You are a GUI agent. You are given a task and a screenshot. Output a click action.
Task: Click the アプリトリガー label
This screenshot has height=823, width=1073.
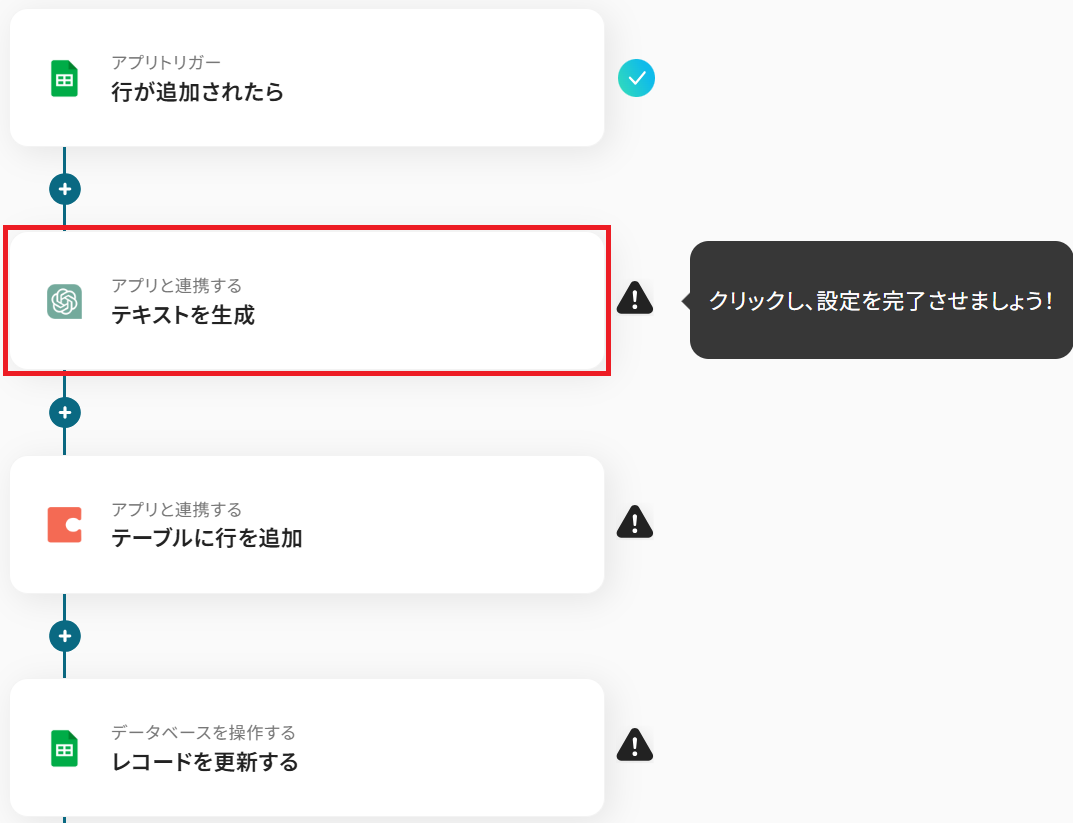(x=166, y=64)
